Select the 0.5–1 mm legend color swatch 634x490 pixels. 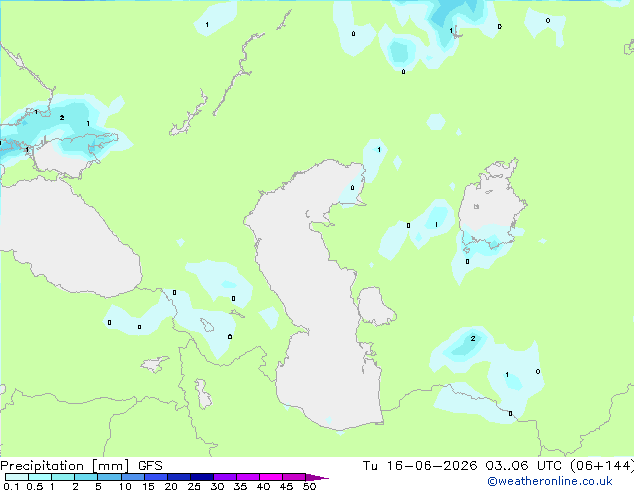[40, 477]
